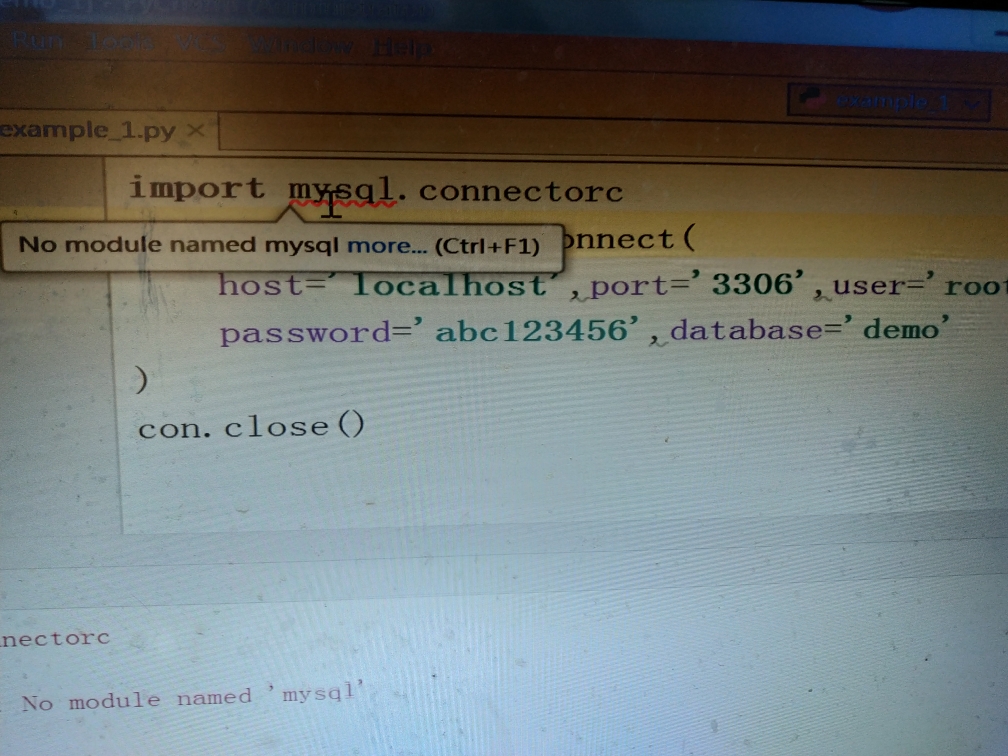This screenshot has height=756, width=1008.
Task: Click the 'more...' link in the tooltip
Action: 387,246
